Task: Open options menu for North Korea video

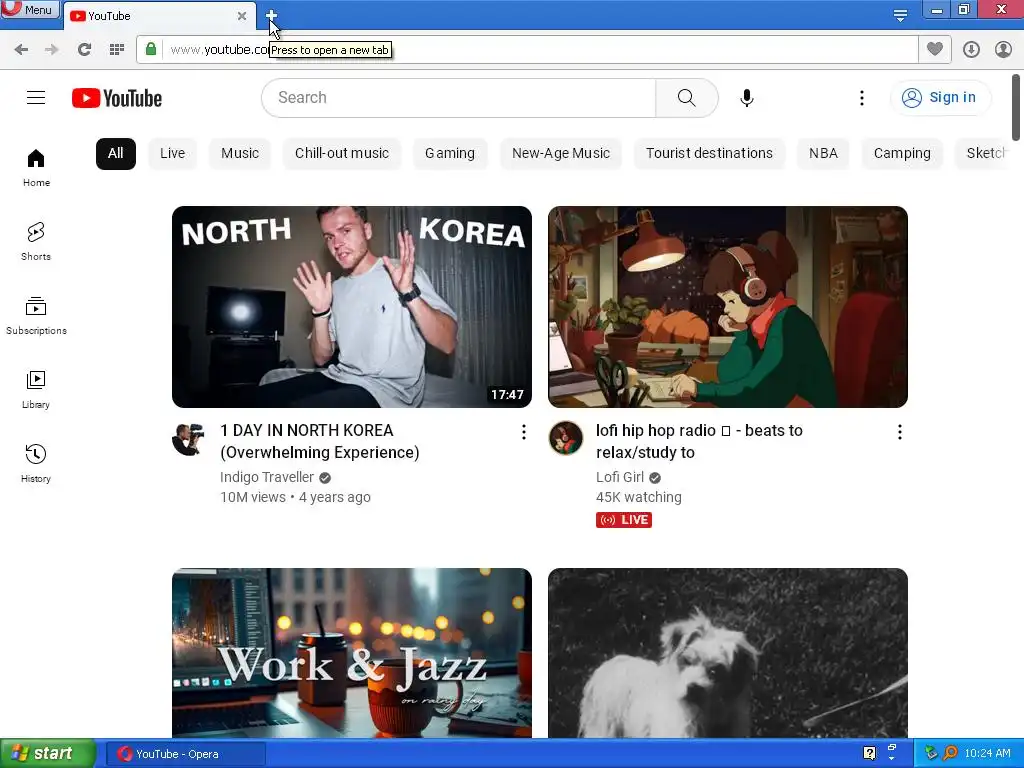Action: click(x=523, y=432)
